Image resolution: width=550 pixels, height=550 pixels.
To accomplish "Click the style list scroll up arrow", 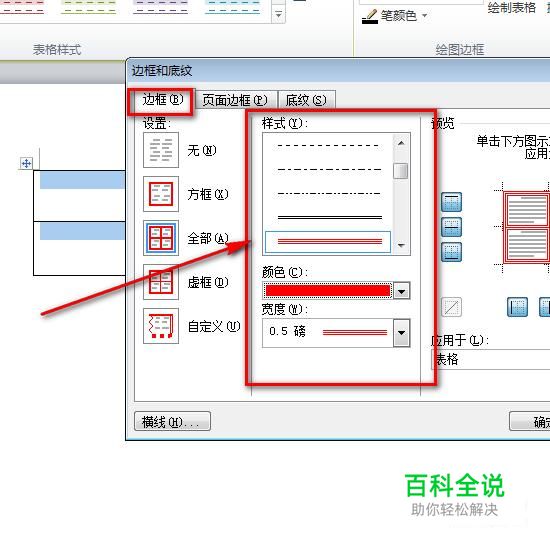I will (x=401, y=143).
